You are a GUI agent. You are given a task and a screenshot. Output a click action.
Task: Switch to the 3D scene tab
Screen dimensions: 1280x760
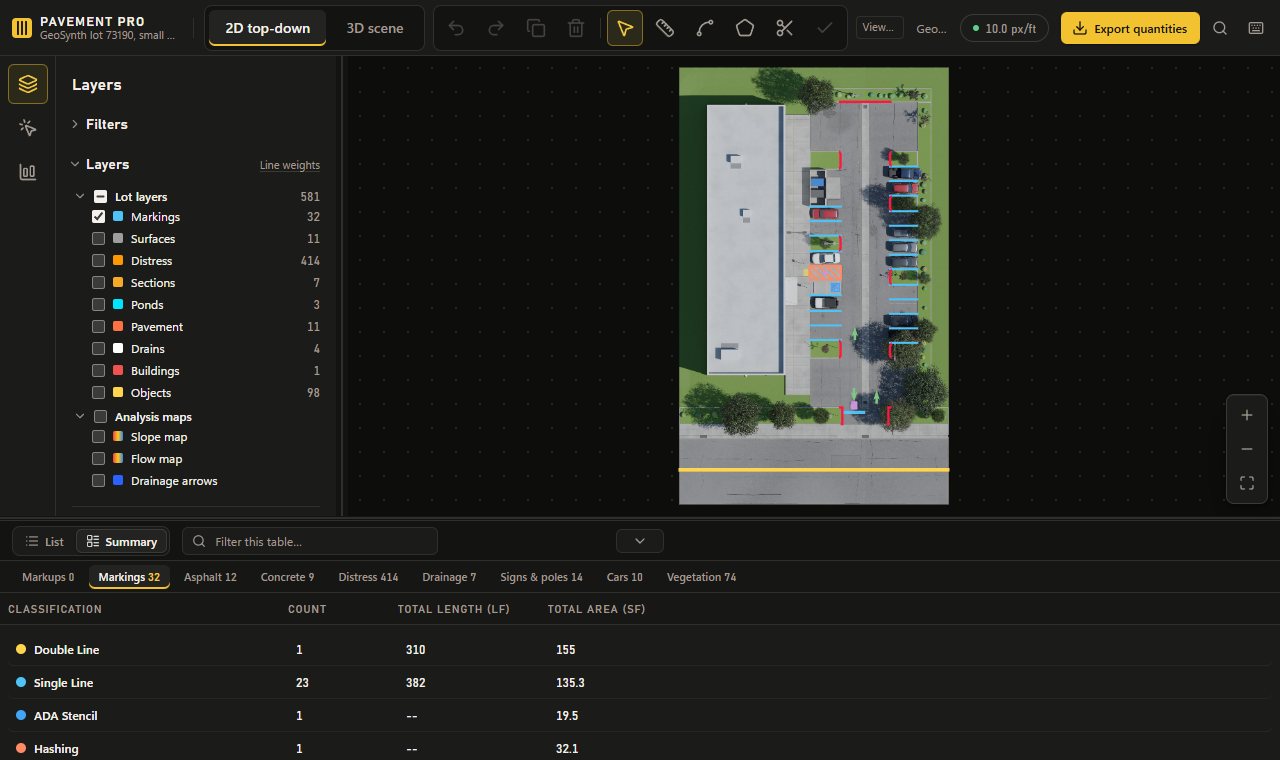coord(375,28)
